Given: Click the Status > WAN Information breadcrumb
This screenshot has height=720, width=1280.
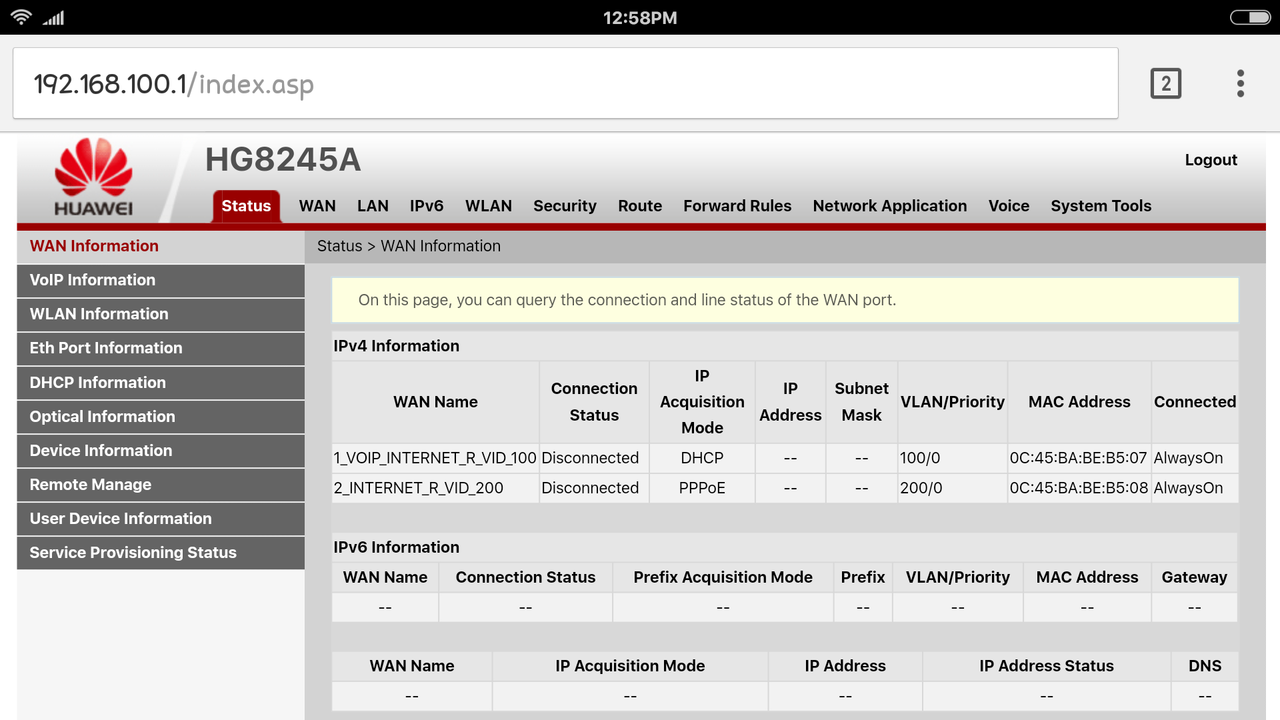Looking at the screenshot, I should (x=409, y=246).
